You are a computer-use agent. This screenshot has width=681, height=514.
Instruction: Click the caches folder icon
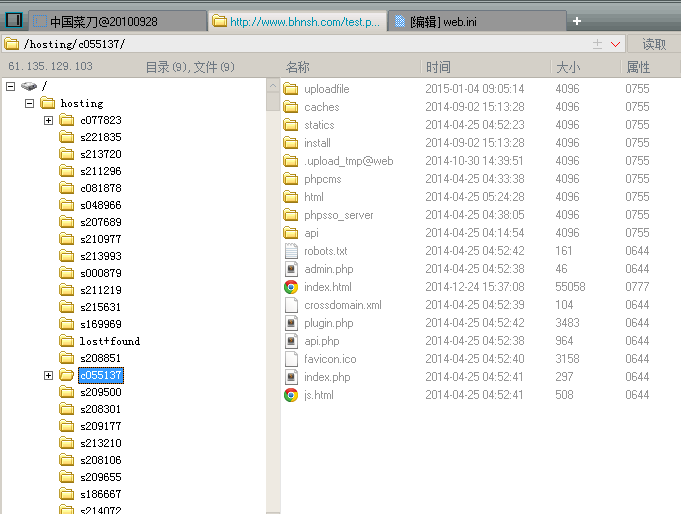point(291,107)
